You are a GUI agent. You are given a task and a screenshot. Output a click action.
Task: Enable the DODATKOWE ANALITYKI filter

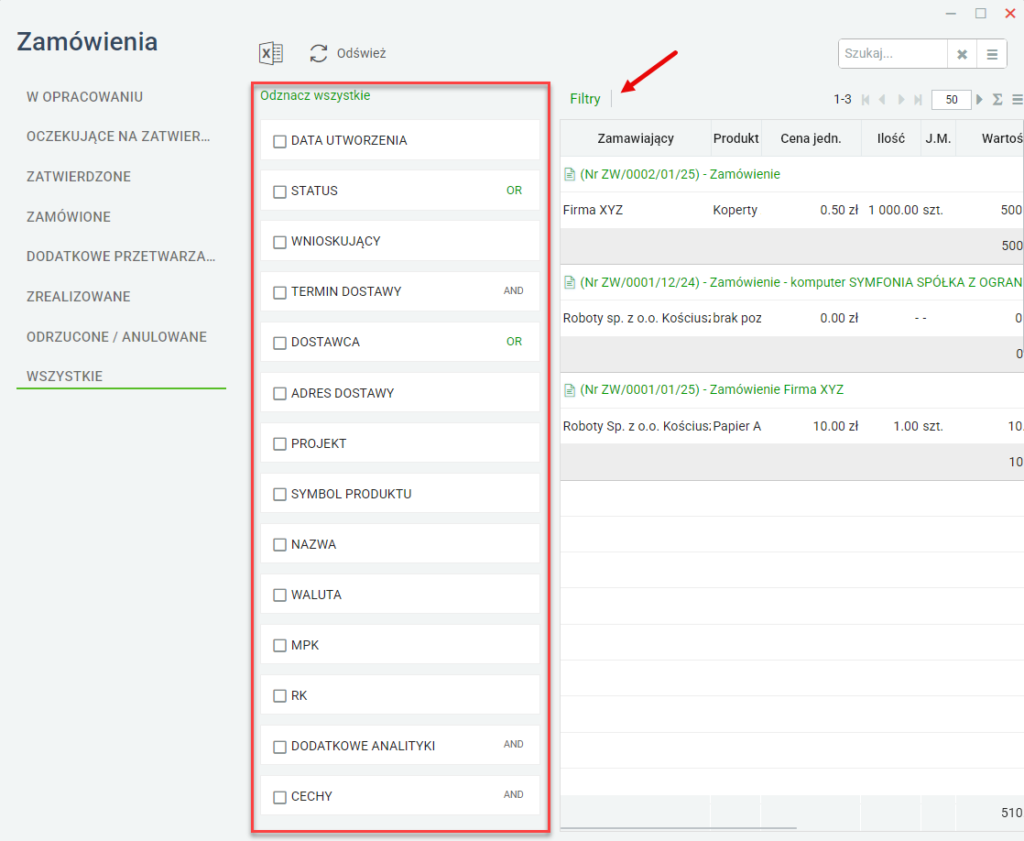coord(280,746)
